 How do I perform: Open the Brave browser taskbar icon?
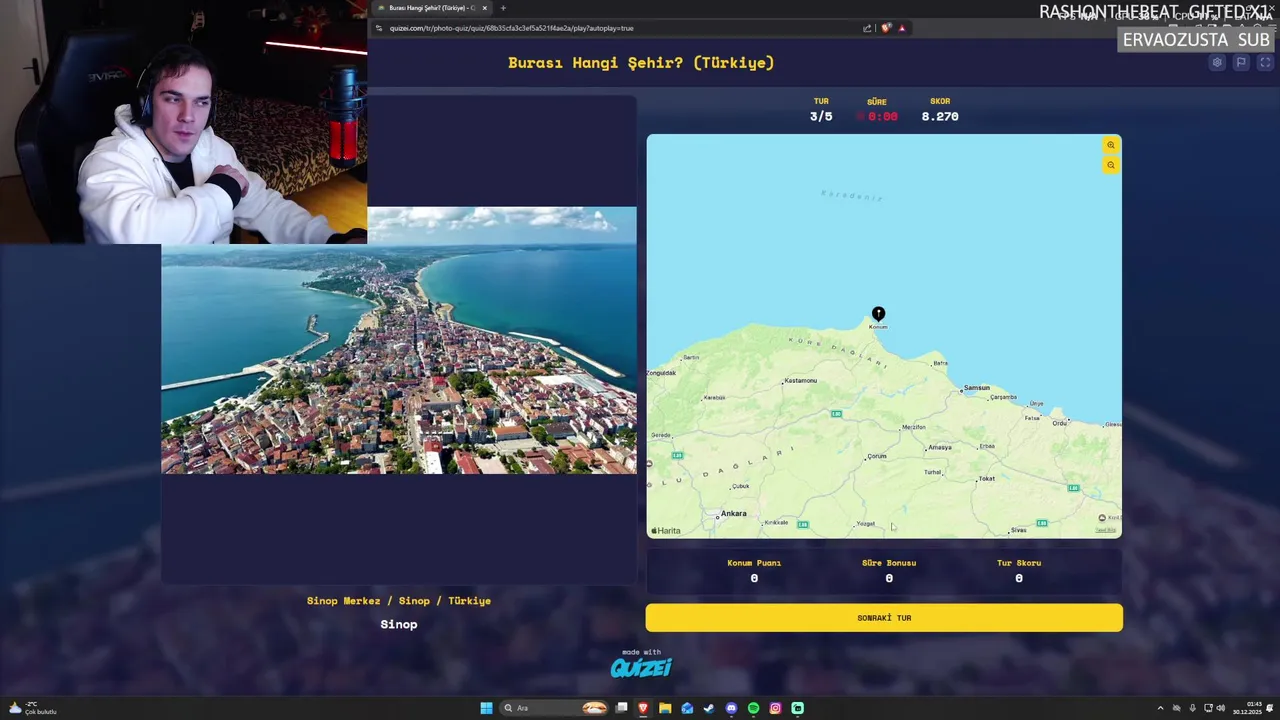point(643,708)
